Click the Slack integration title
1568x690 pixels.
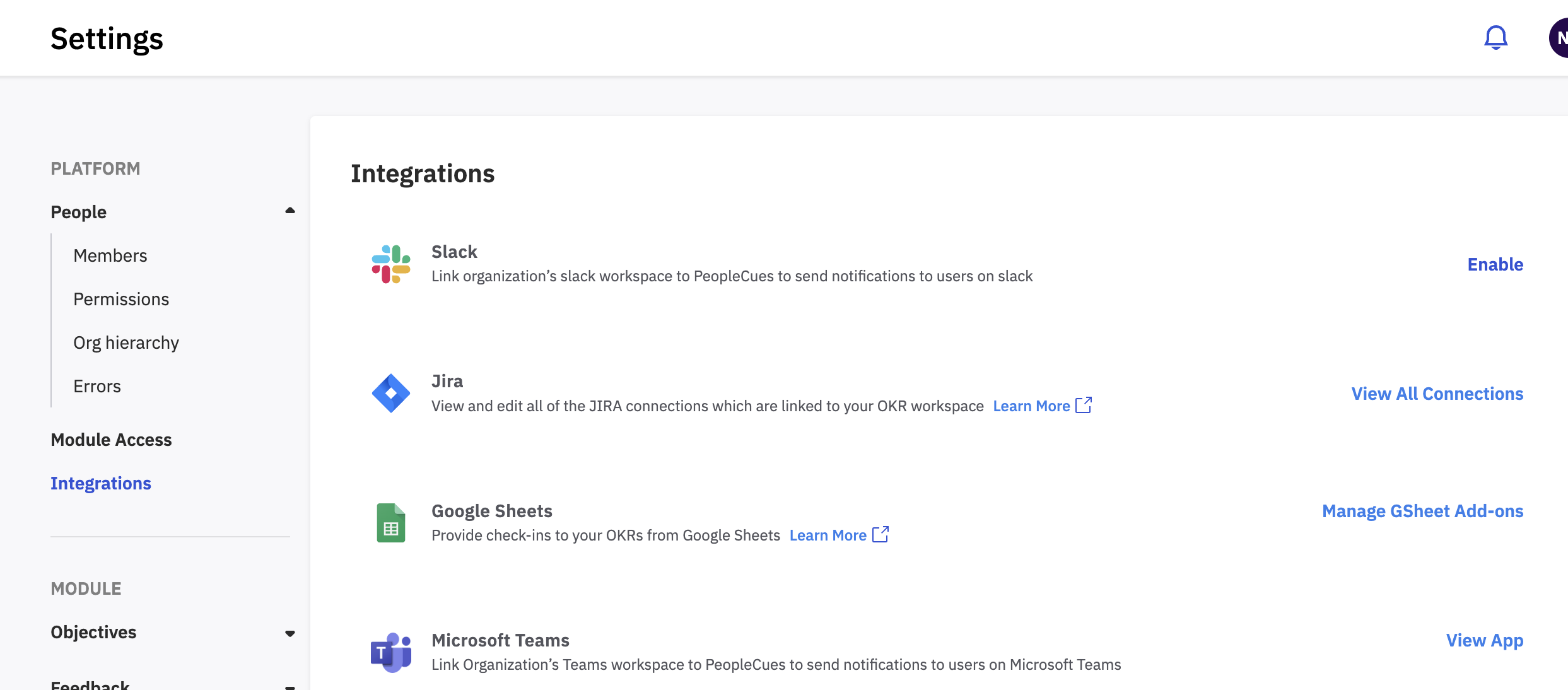[x=454, y=252]
